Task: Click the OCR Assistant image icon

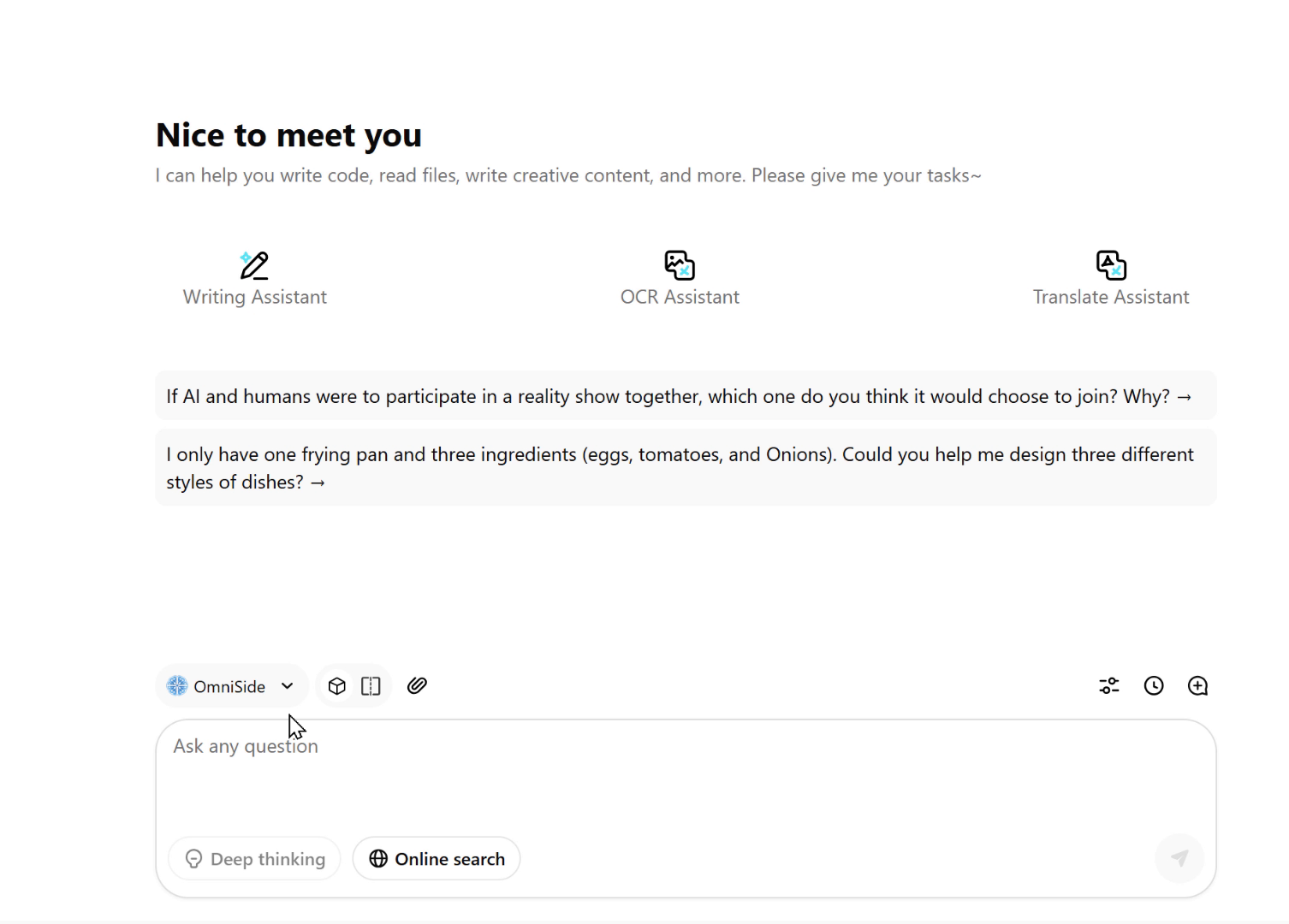Action: tap(680, 265)
